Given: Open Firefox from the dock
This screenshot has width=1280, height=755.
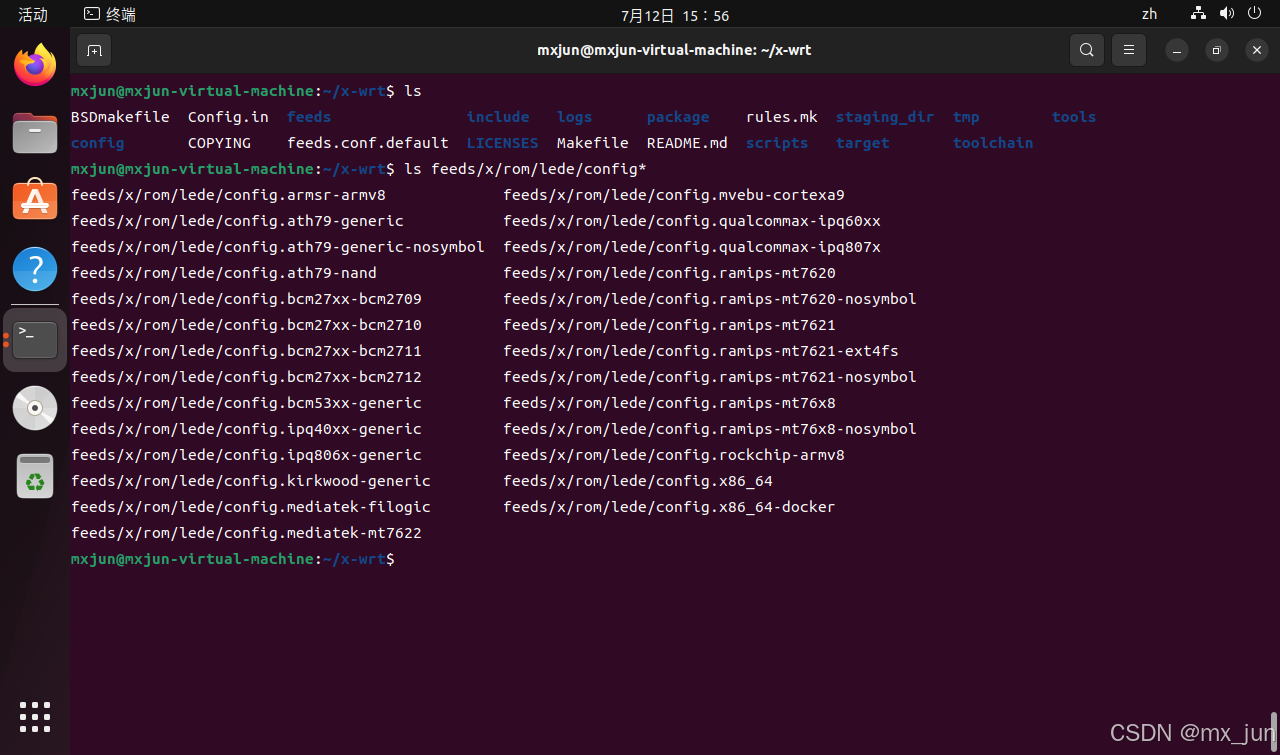Looking at the screenshot, I should [x=35, y=65].
